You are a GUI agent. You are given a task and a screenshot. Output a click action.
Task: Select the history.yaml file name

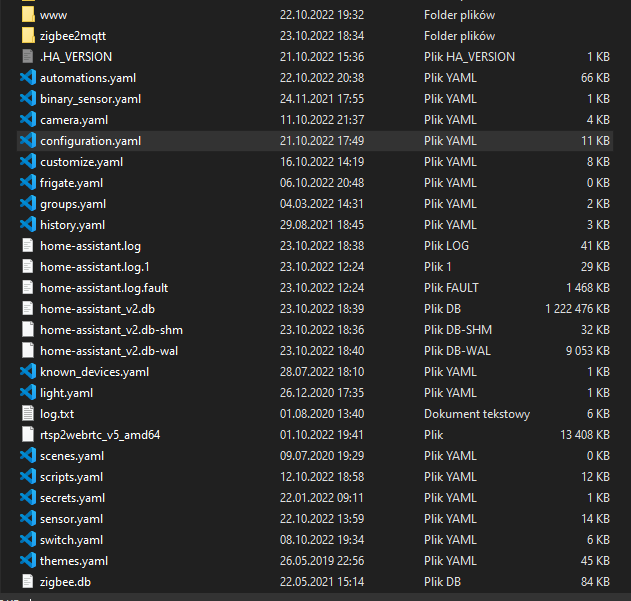point(72,225)
